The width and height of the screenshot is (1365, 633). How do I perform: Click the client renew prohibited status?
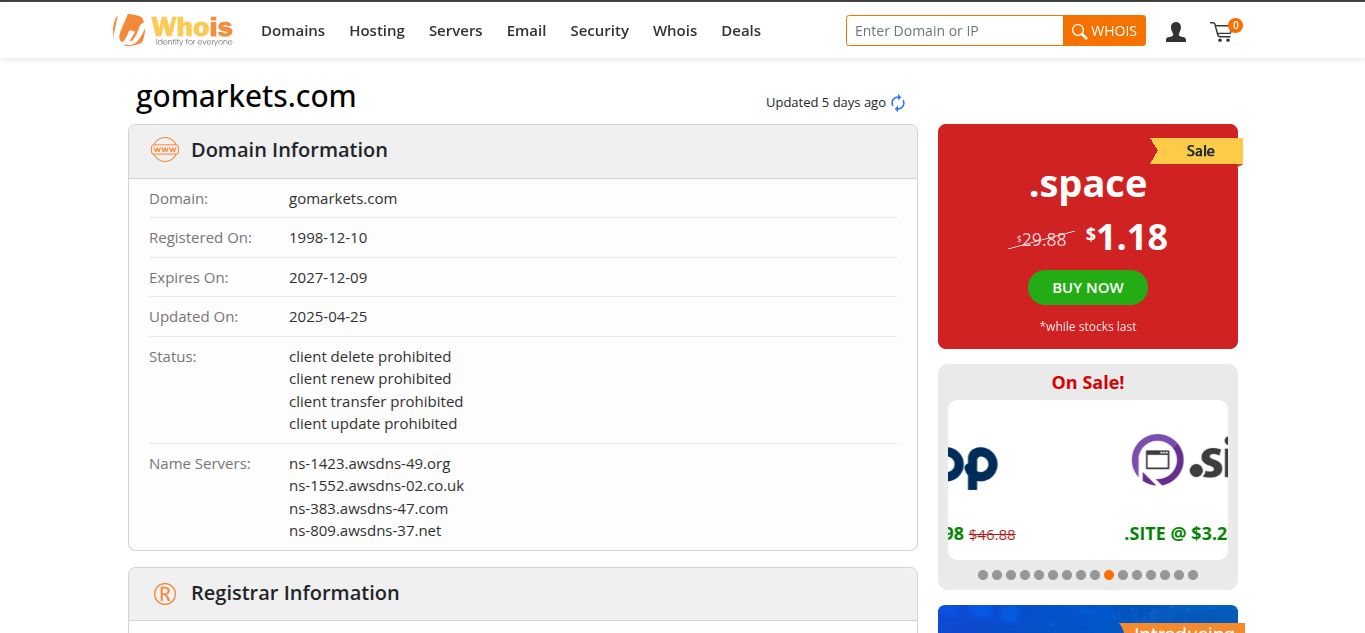click(370, 379)
